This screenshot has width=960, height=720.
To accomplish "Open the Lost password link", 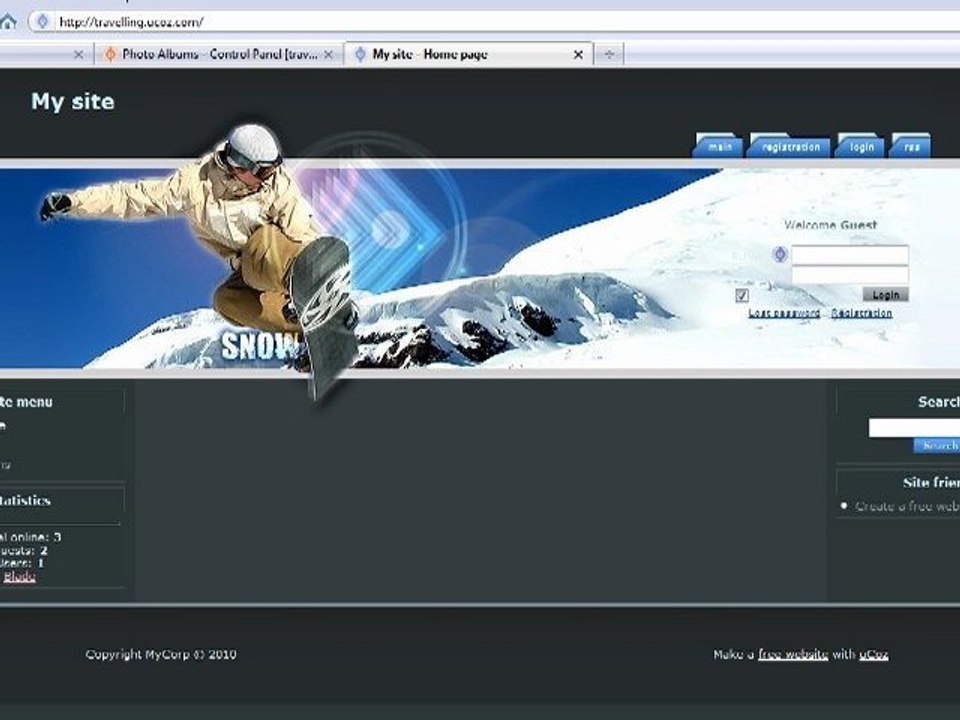I will tap(784, 313).
